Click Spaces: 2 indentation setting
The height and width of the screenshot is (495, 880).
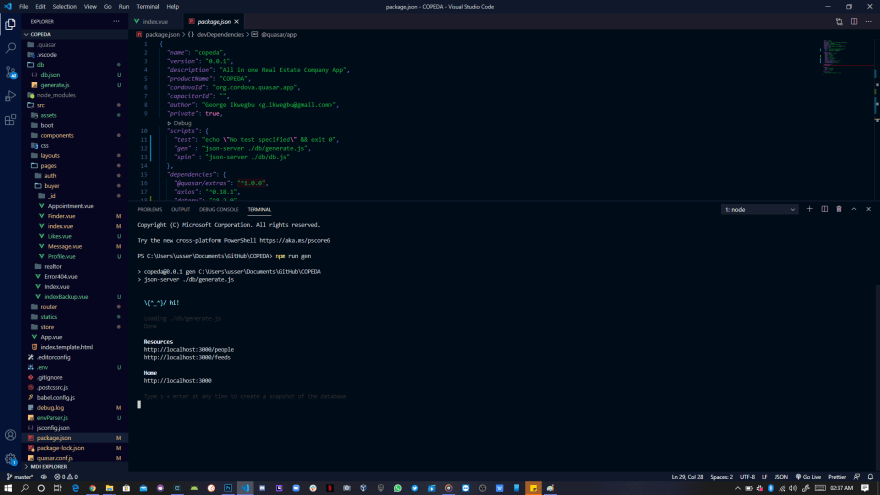click(x=721, y=476)
